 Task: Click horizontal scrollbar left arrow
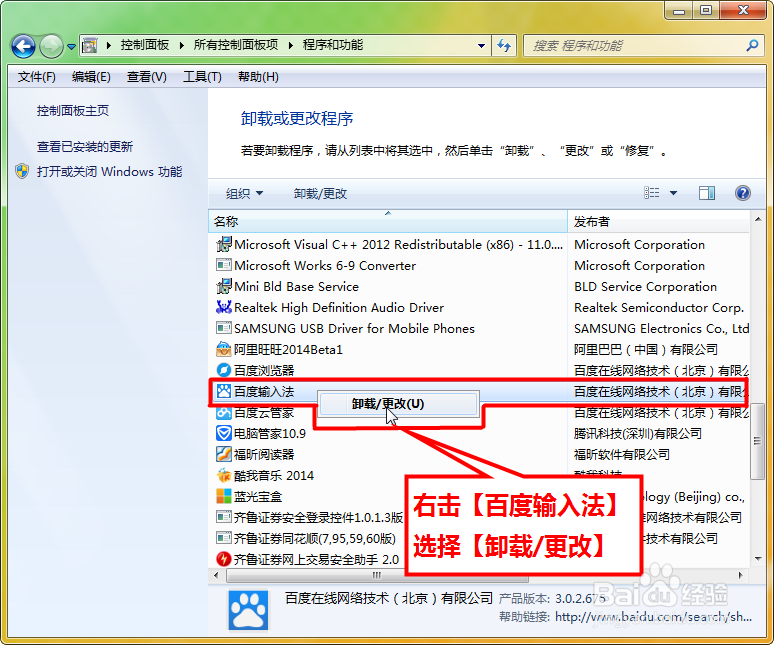[x=216, y=575]
